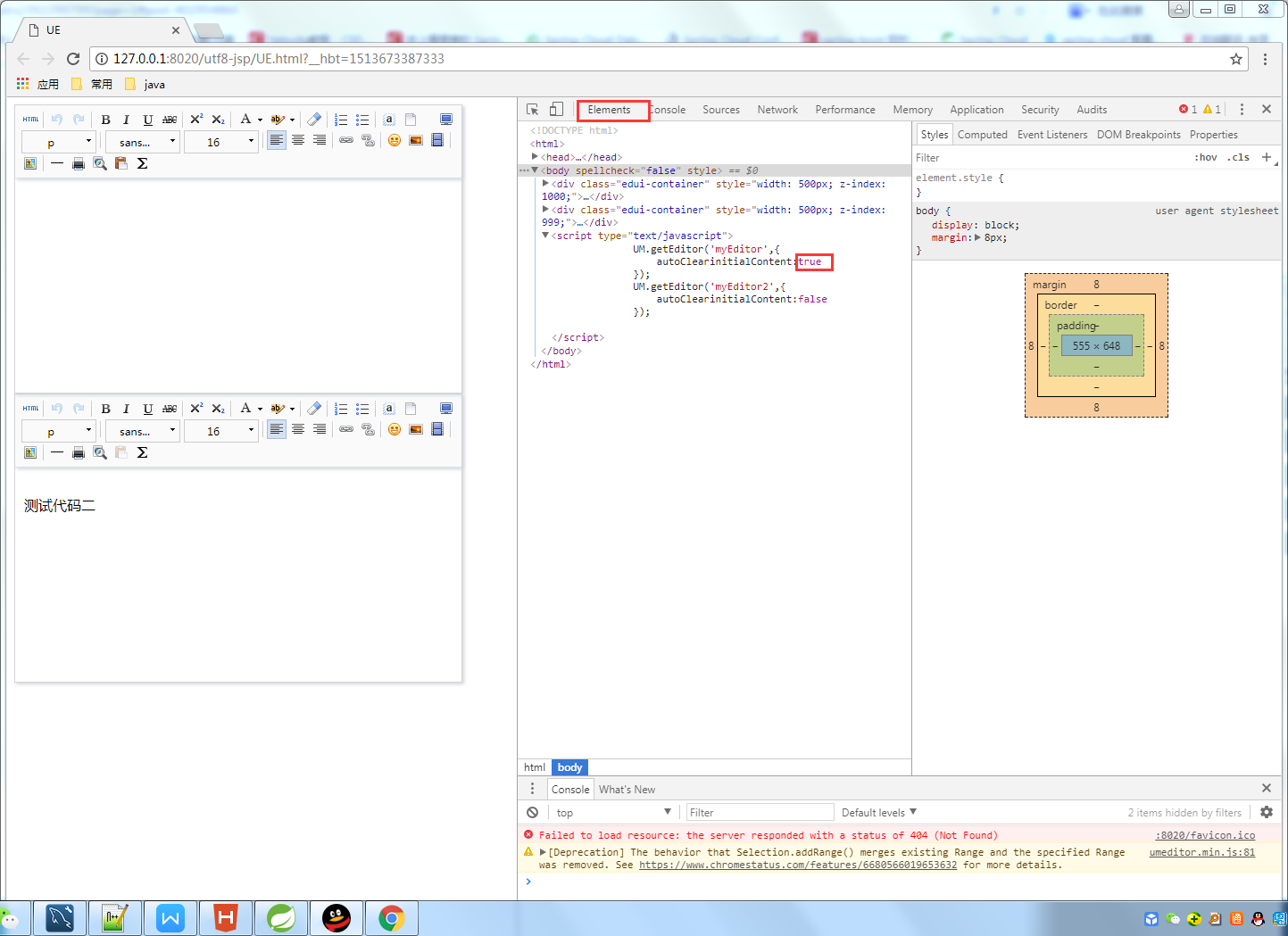Select the html breadcrumb
Image resolution: width=1288 pixels, height=936 pixels.
[x=535, y=767]
